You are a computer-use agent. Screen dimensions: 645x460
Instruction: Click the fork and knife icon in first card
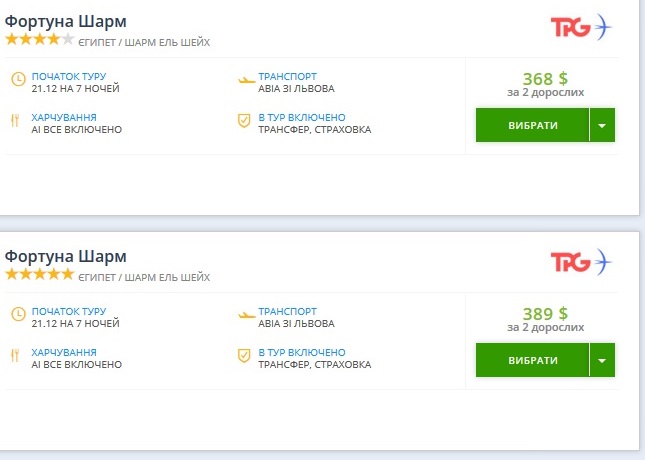pos(16,121)
